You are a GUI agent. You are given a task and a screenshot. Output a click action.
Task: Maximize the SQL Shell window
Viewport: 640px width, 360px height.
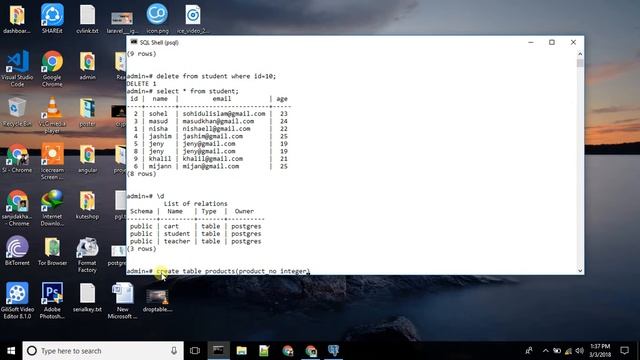click(x=552, y=42)
